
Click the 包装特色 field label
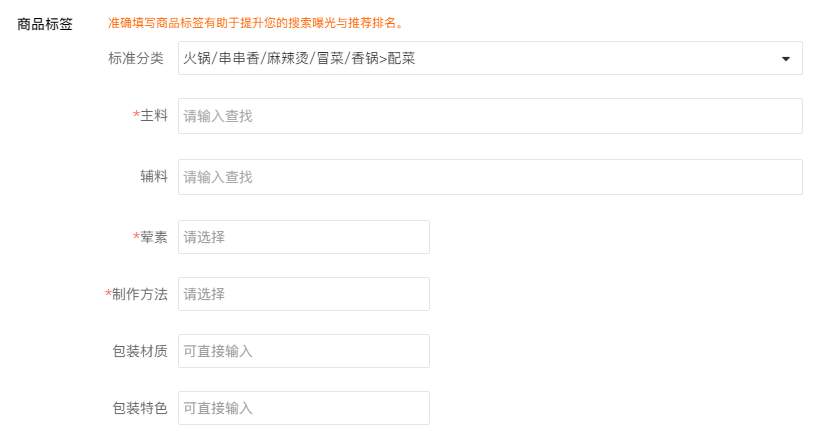(x=140, y=408)
